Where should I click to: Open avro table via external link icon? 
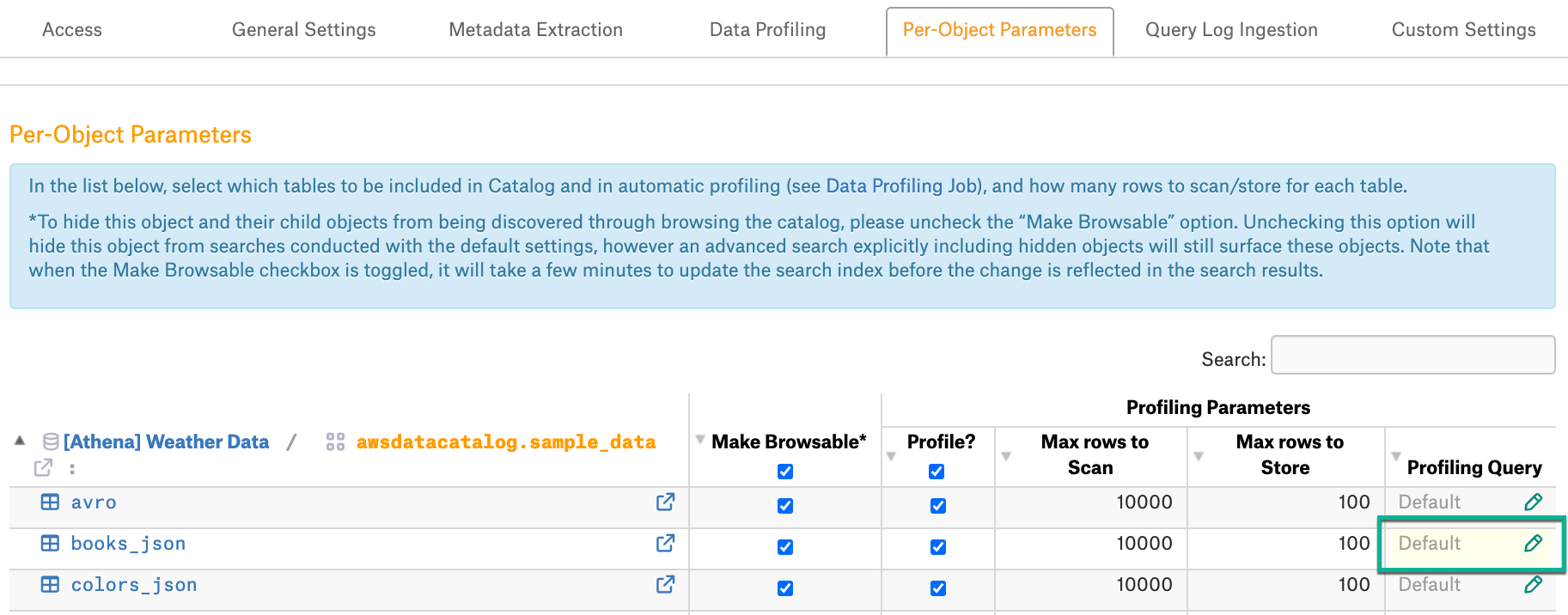665,502
